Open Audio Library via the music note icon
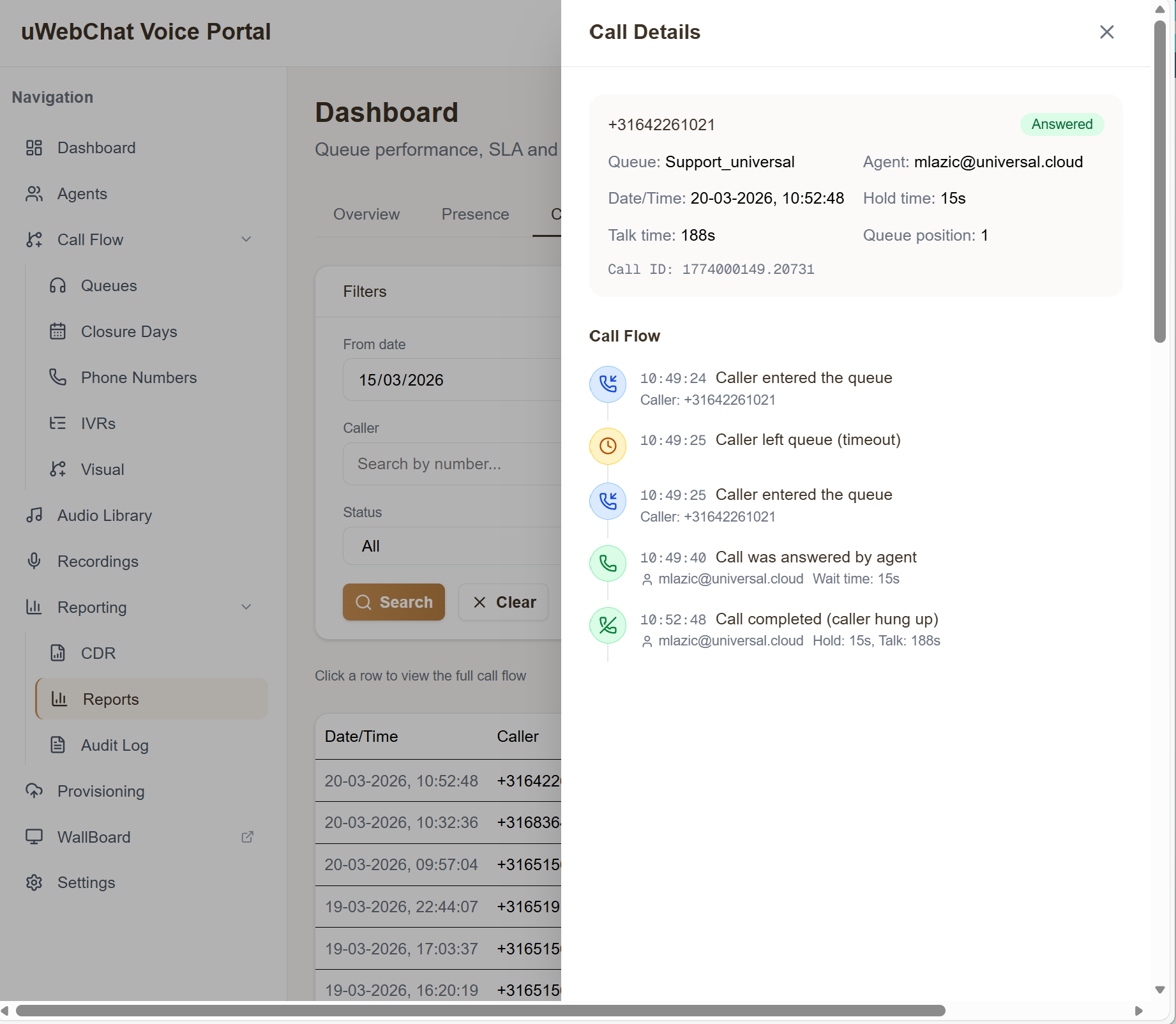 click(34, 515)
